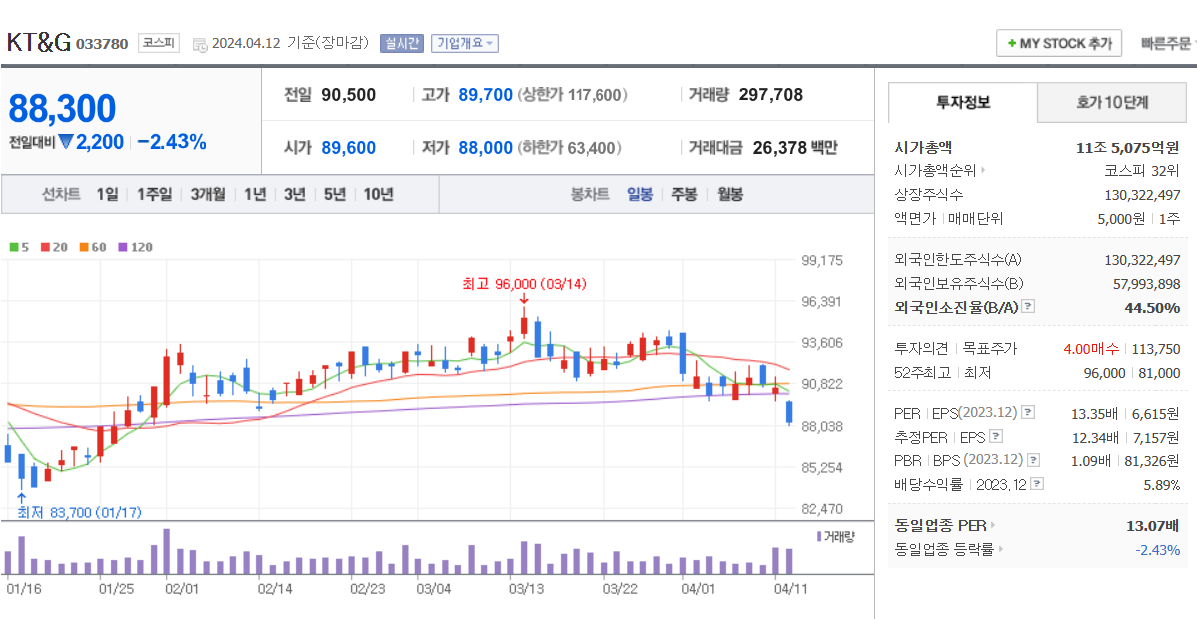Click the KT&G stock name heading
Screen dimensions: 1197x619
point(38,43)
